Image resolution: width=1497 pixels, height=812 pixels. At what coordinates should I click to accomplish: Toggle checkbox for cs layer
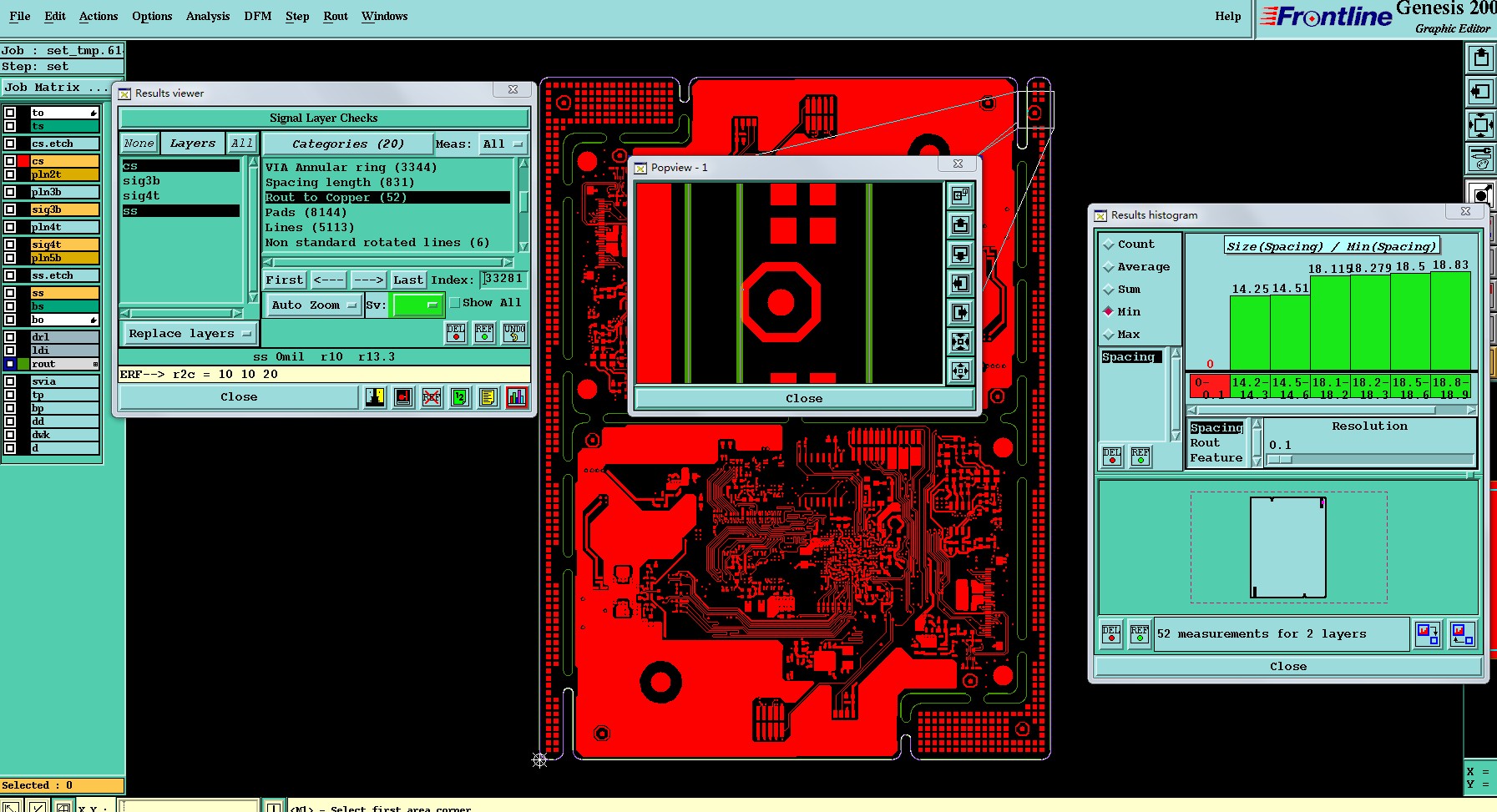(10, 161)
